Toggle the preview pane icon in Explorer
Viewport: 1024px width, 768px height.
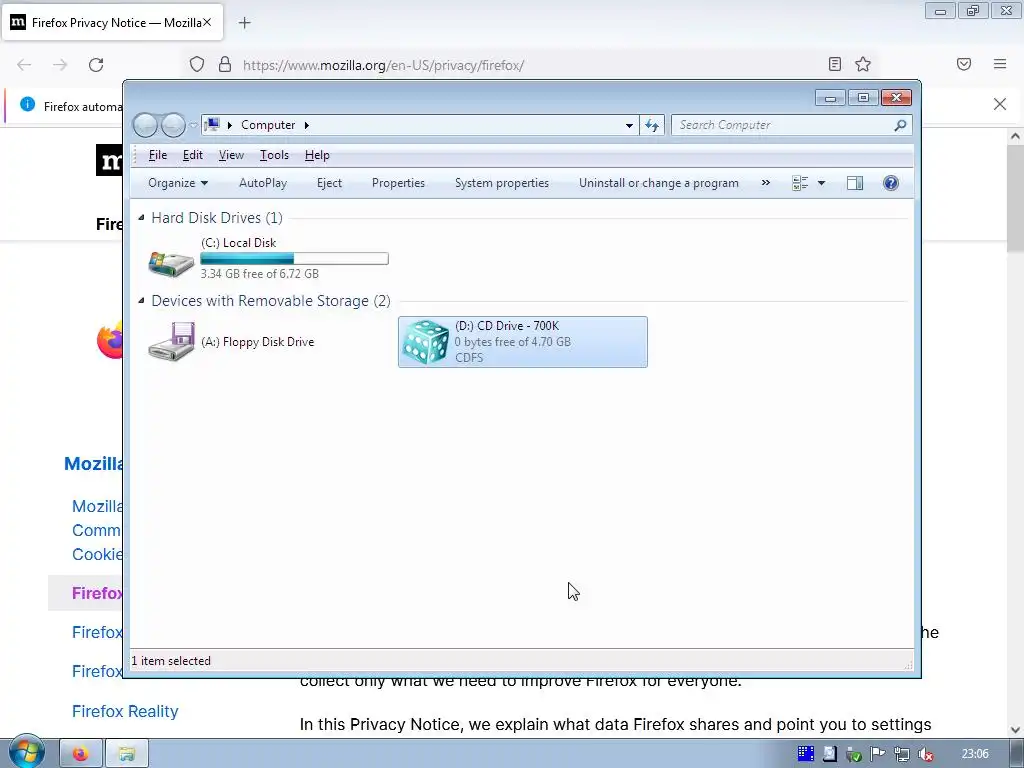point(855,183)
